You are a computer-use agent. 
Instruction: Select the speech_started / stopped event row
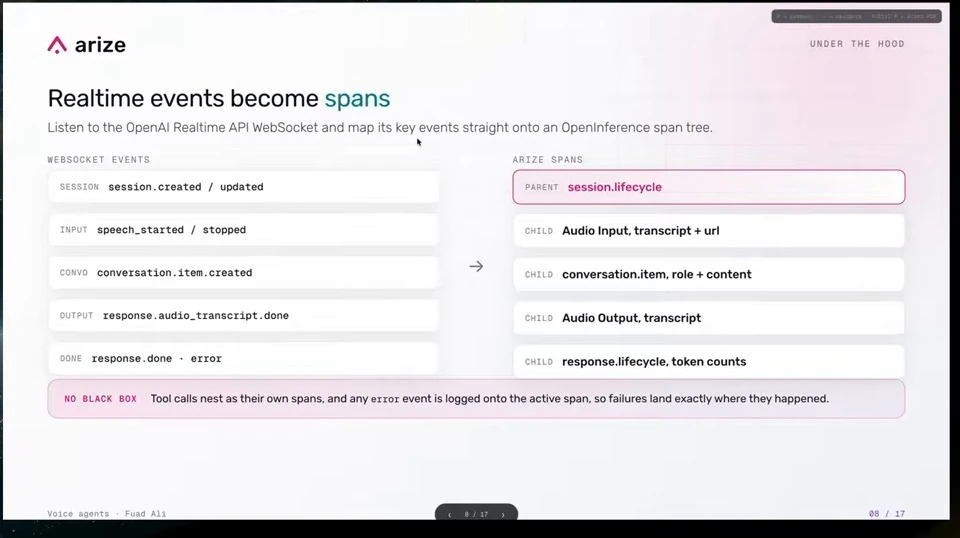click(244, 230)
